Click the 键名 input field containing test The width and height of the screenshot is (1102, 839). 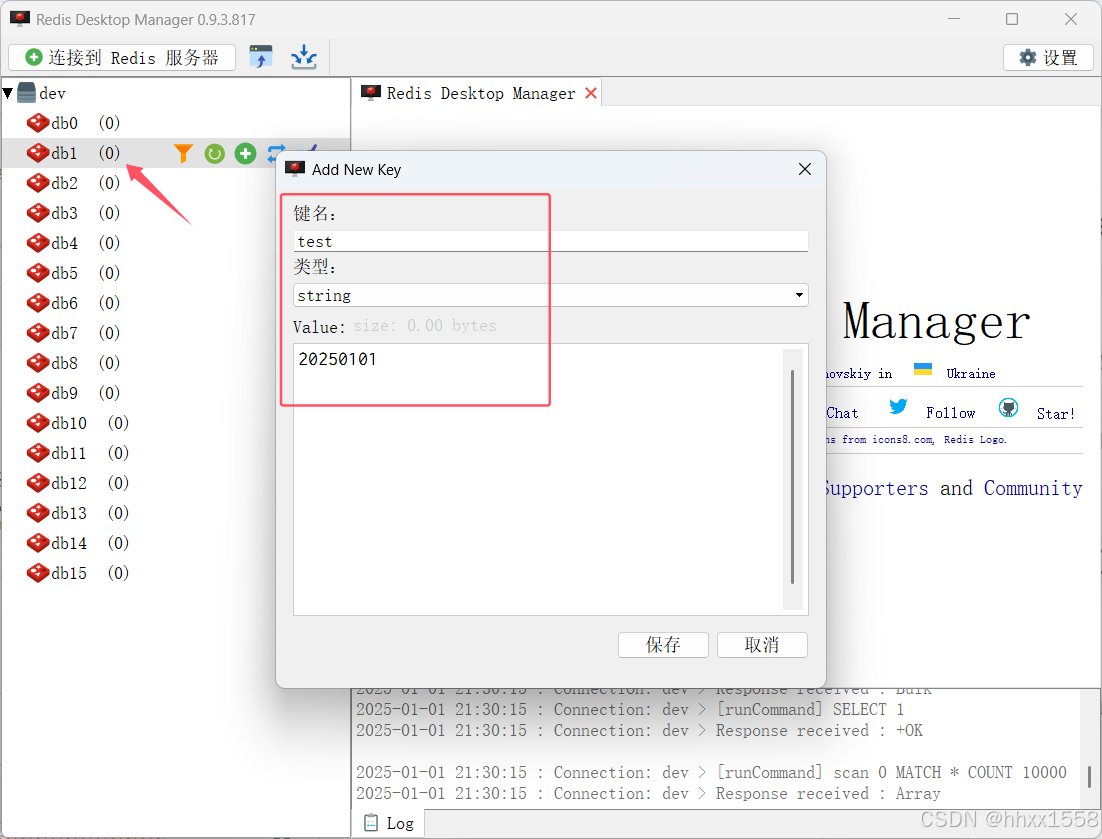pyautogui.click(x=550, y=241)
